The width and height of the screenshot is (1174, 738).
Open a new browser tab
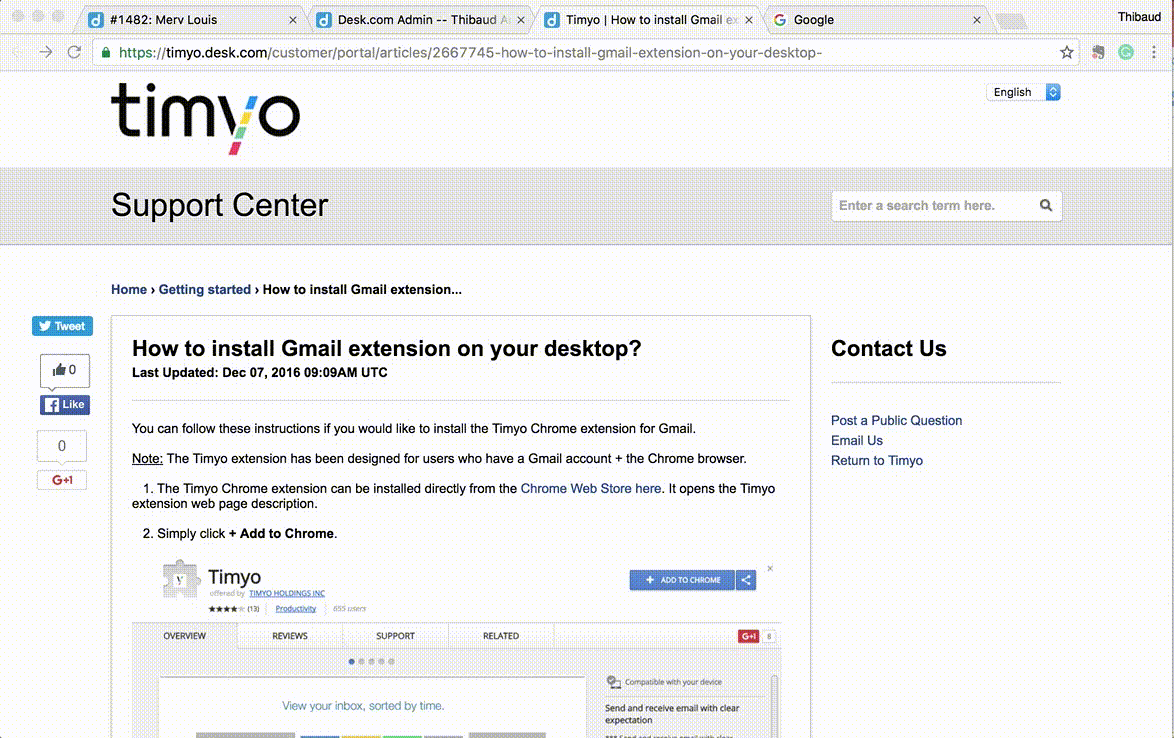[x=1012, y=22]
